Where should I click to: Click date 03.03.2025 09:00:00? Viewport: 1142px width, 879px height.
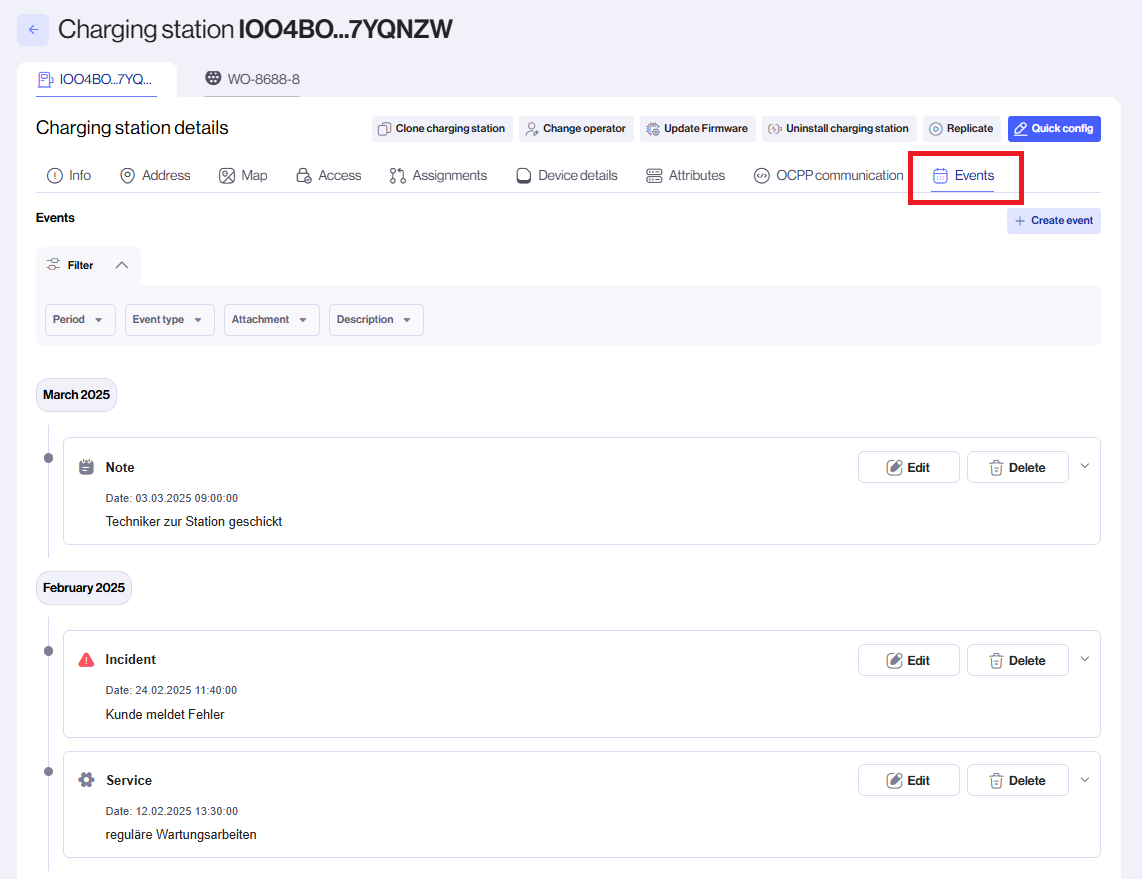coord(186,498)
